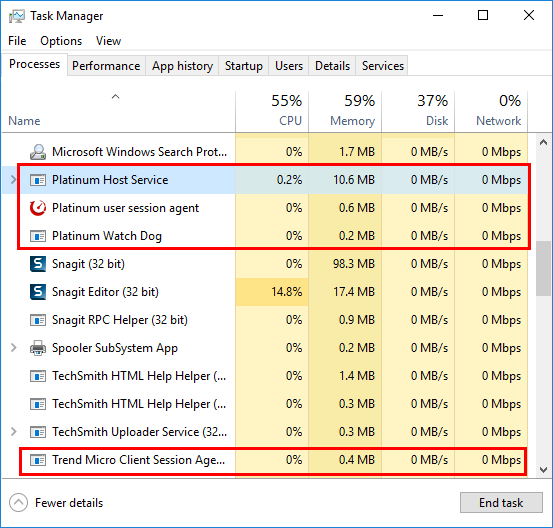Click the Snagit (32 bit) icon

(x=38, y=264)
